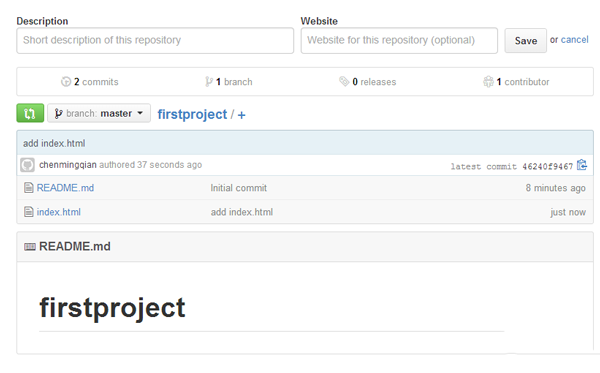600x373 pixels.
Task: Click the branch fork icon in stats bar
Action: pyautogui.click(x=209, y=81)
